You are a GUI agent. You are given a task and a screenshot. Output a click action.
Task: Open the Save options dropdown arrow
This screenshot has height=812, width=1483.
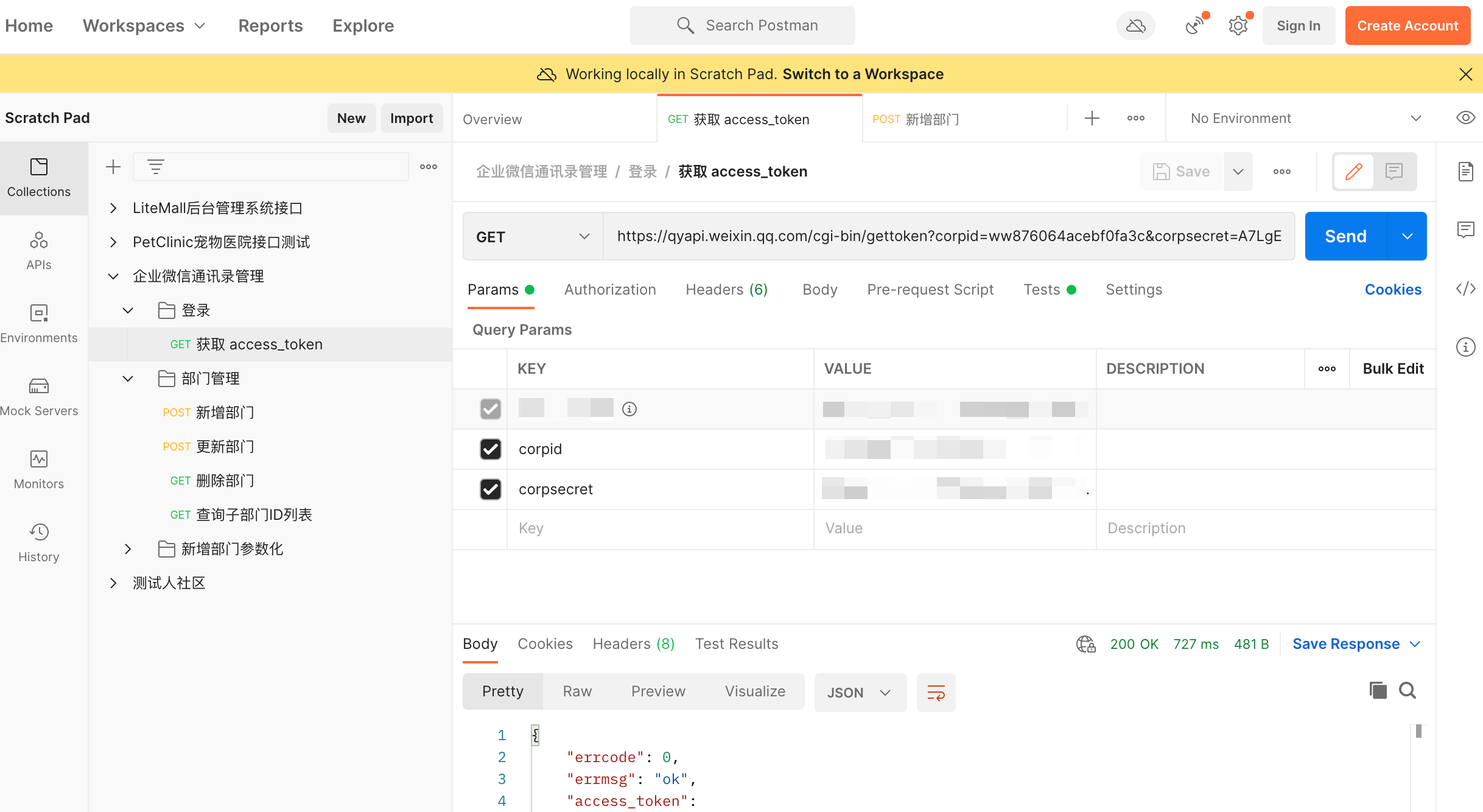tap(1238, 172)
